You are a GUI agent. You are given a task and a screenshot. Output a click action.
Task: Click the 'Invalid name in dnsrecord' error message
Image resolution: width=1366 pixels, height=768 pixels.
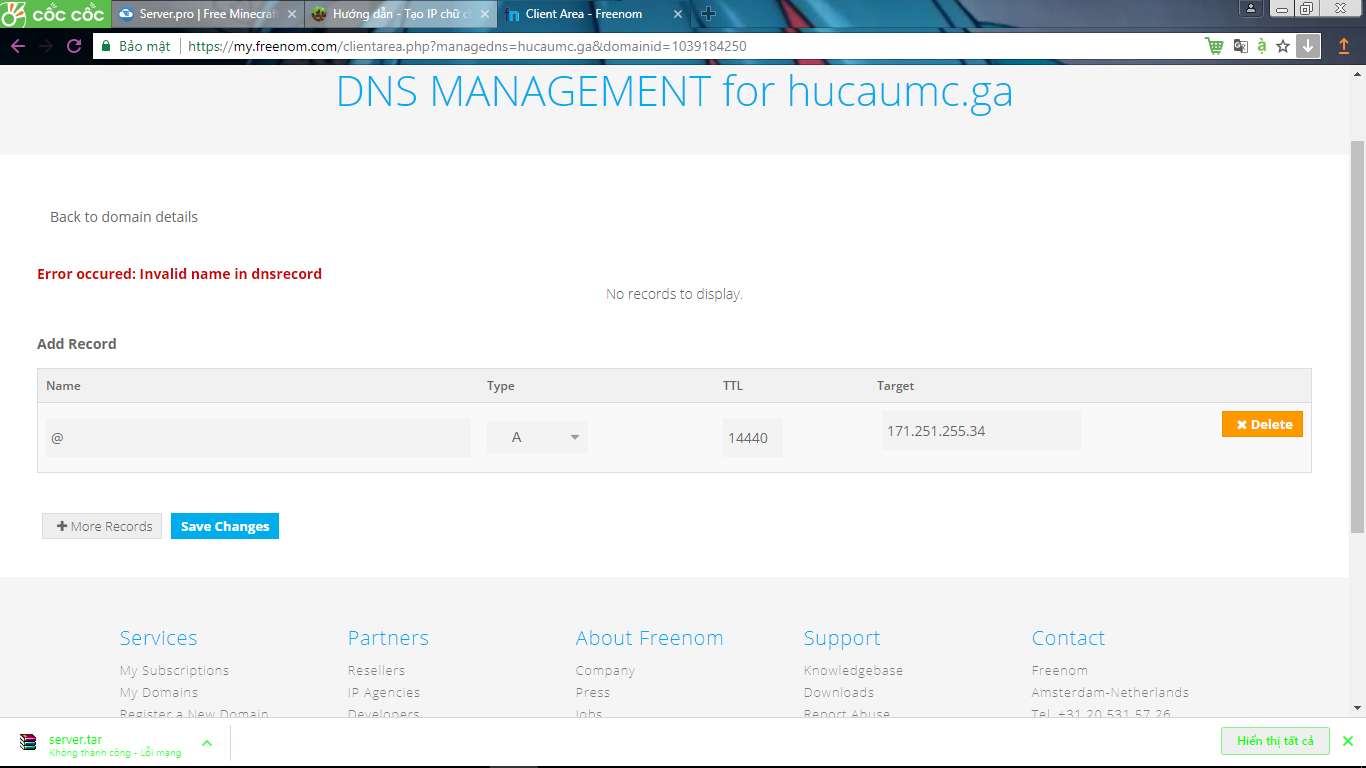pos(179,274)
